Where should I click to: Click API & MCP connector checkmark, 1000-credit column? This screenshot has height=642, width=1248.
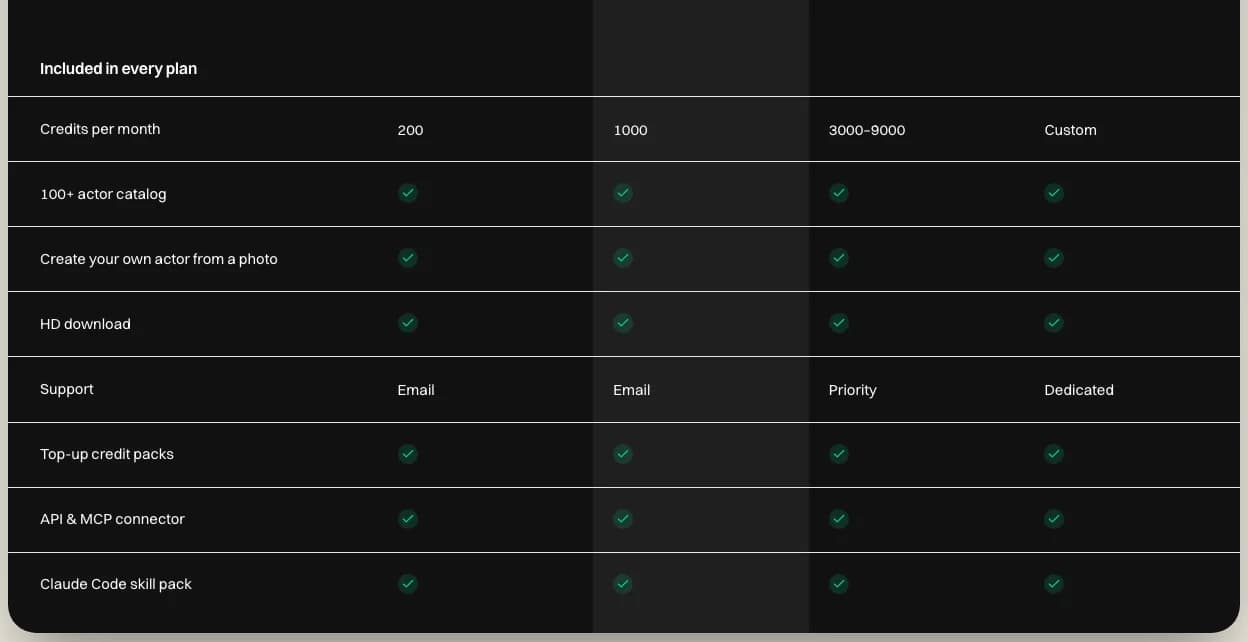[623, 519]
